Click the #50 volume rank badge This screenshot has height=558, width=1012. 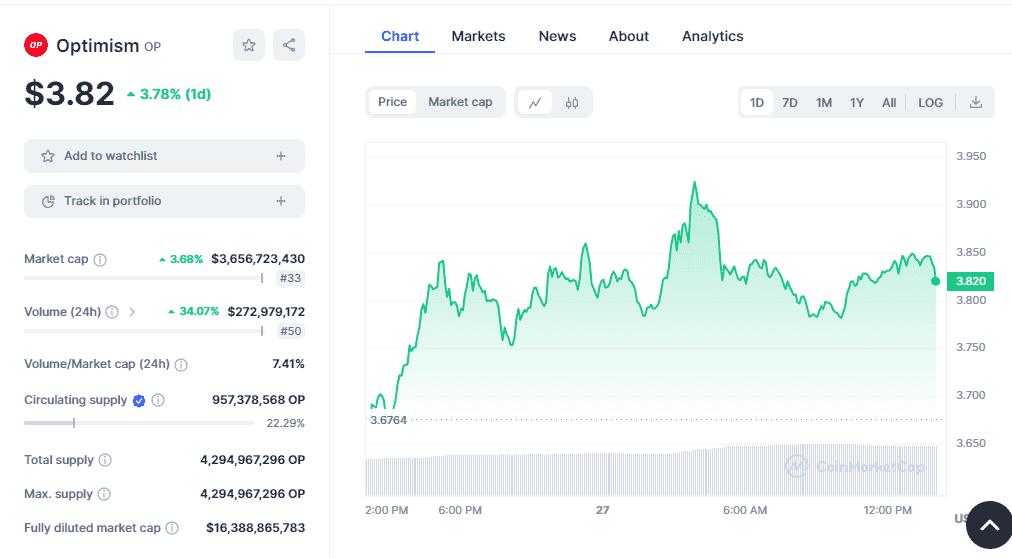click(290, 332)
